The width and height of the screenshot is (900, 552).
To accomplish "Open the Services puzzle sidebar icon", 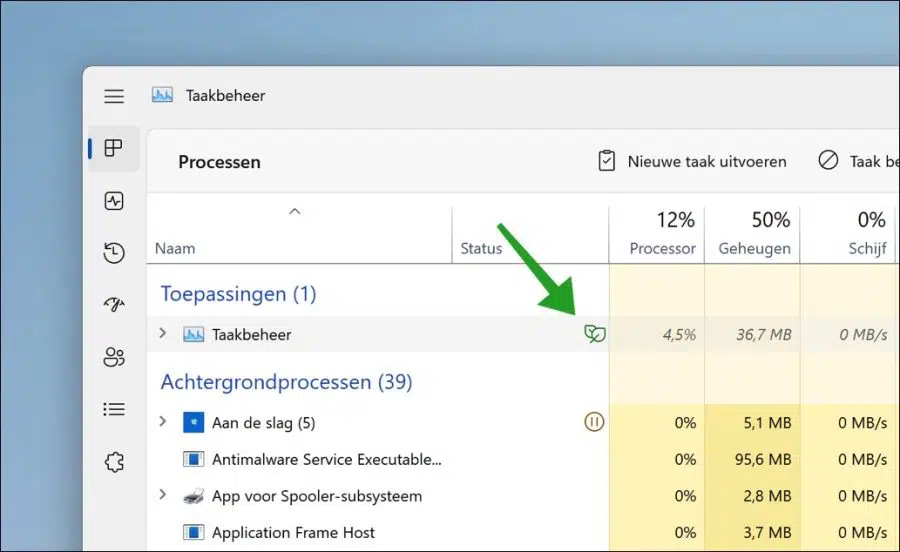I will 114,461.
